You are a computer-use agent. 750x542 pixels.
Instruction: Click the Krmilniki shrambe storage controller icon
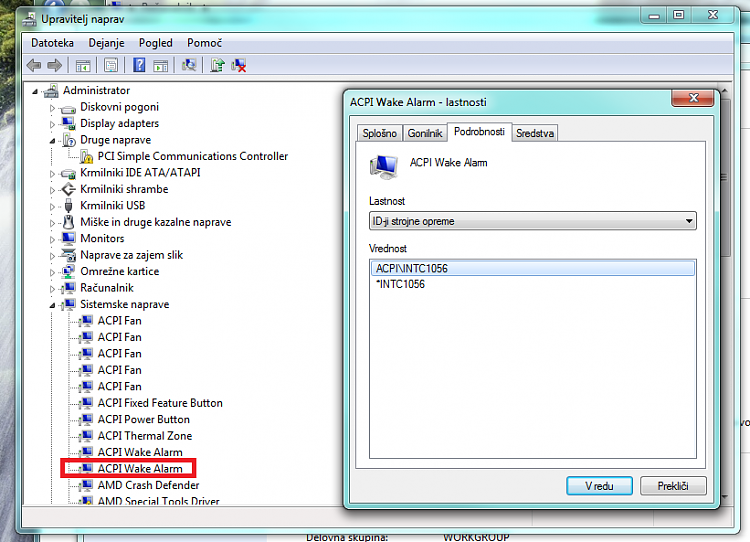click(68, 189)
